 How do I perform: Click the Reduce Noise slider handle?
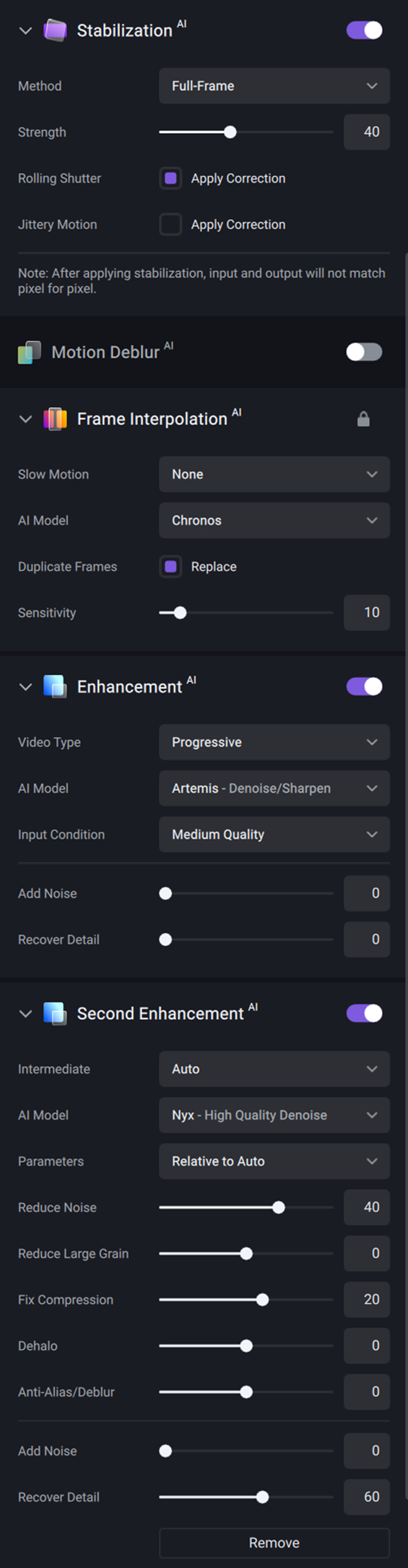[x=278, y=1208]
